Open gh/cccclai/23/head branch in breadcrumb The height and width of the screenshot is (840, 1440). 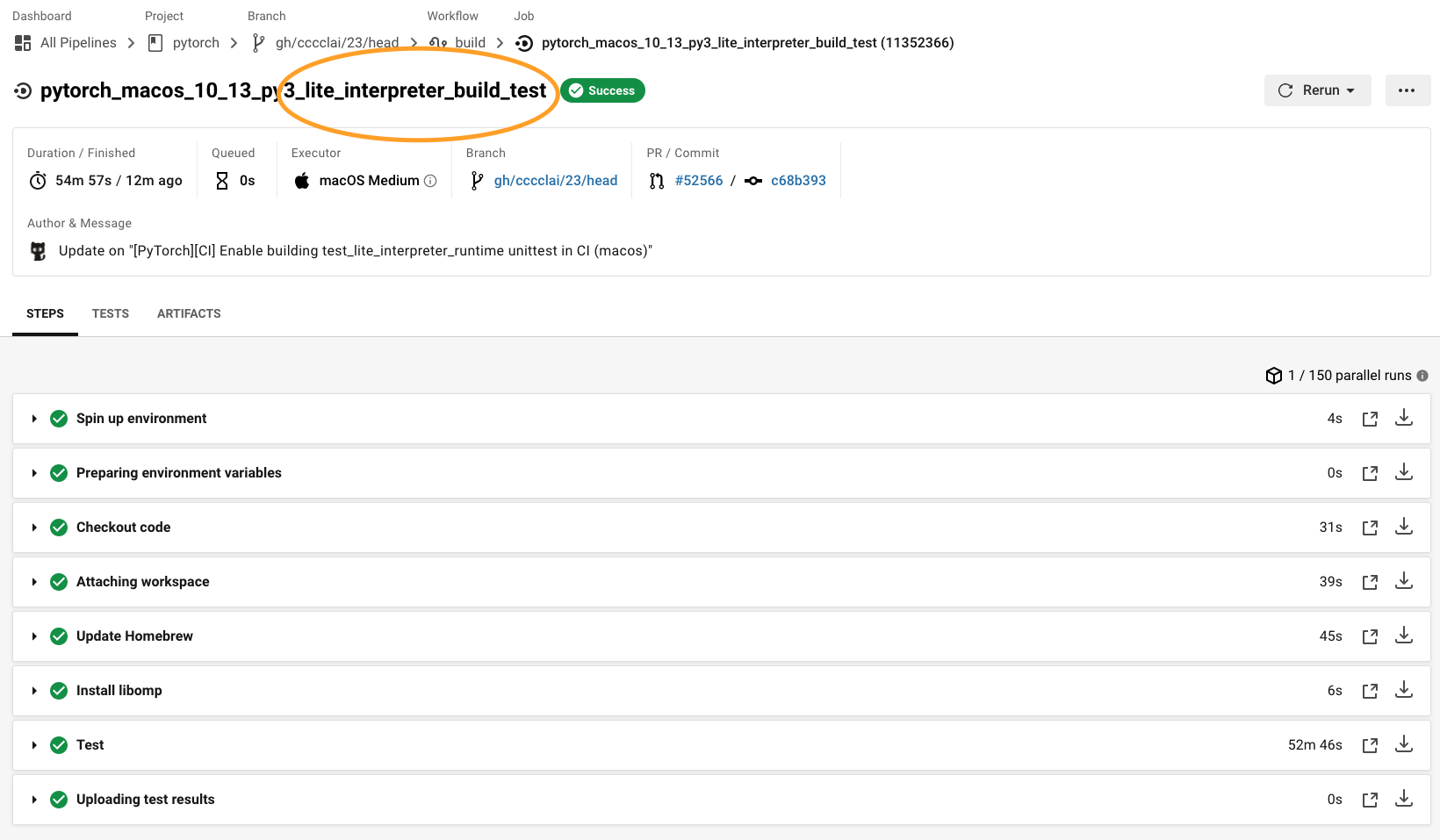tap(337, 43)
